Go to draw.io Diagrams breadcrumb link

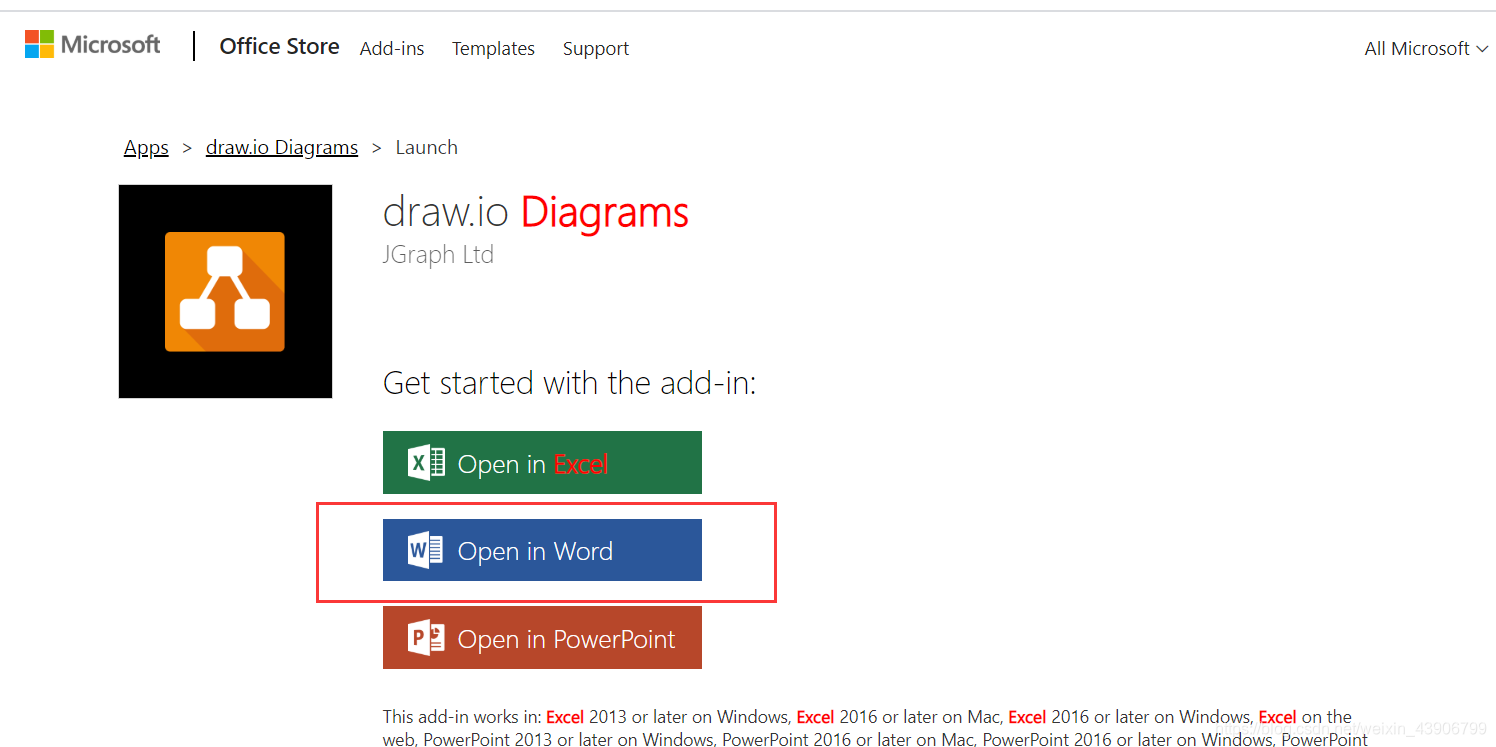[x=282, y=148]
